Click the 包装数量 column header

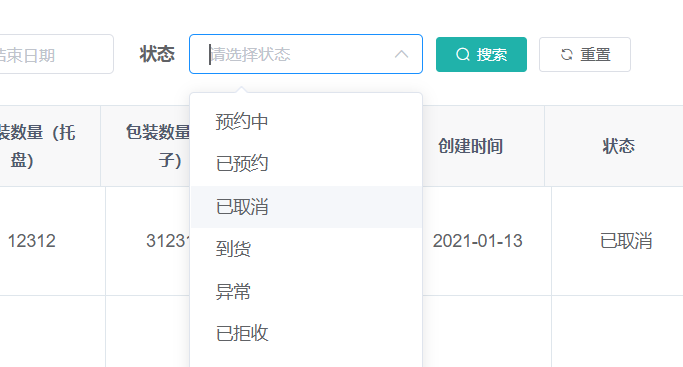pyautogui.click(x=145, y=146)
